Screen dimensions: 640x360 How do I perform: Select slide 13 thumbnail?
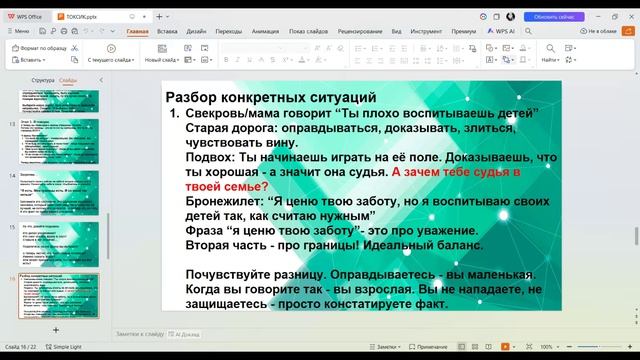point(59,141)
